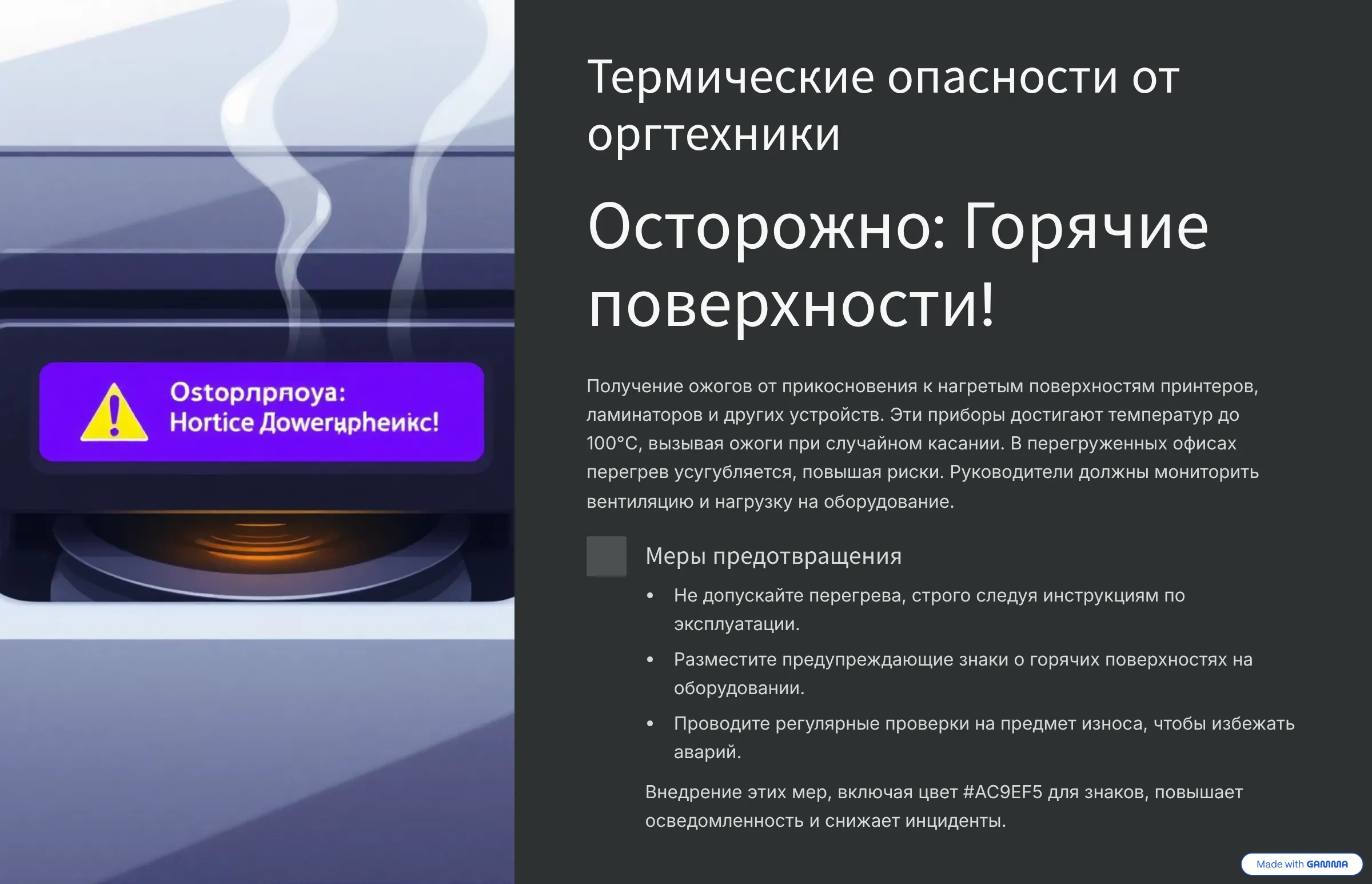
Task: Click the first bullet point marker
Action: [649, 596]
